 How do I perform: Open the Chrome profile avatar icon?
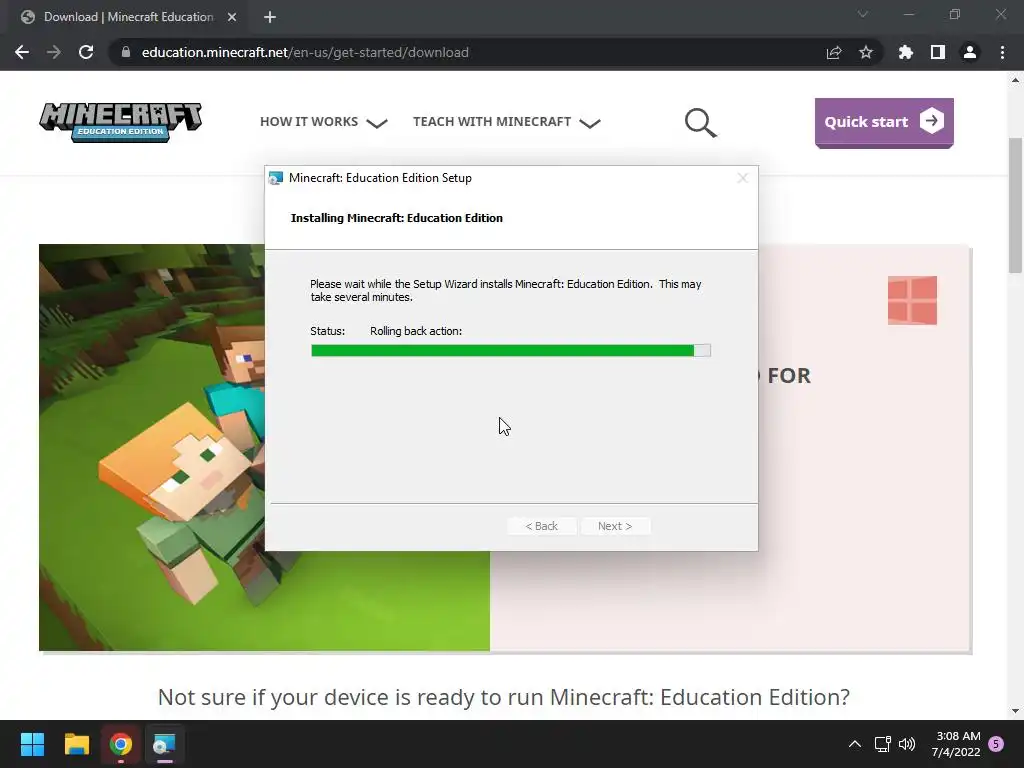click(970, 52)
